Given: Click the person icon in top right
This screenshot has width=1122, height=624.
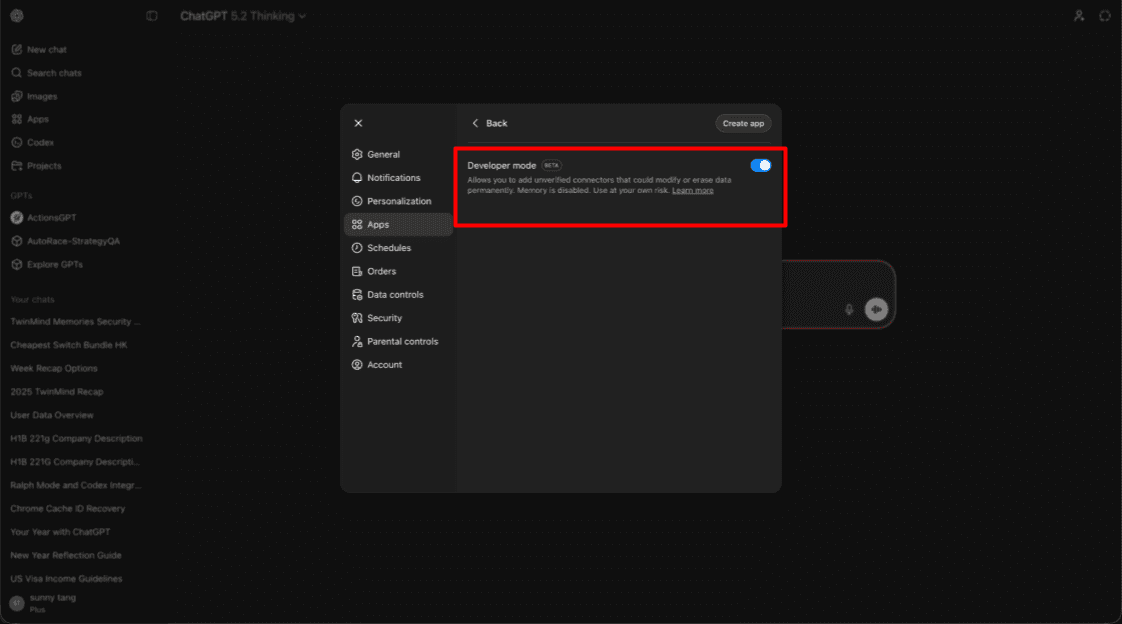Looking at the screenshot, I should click(x=1079, y=16).
